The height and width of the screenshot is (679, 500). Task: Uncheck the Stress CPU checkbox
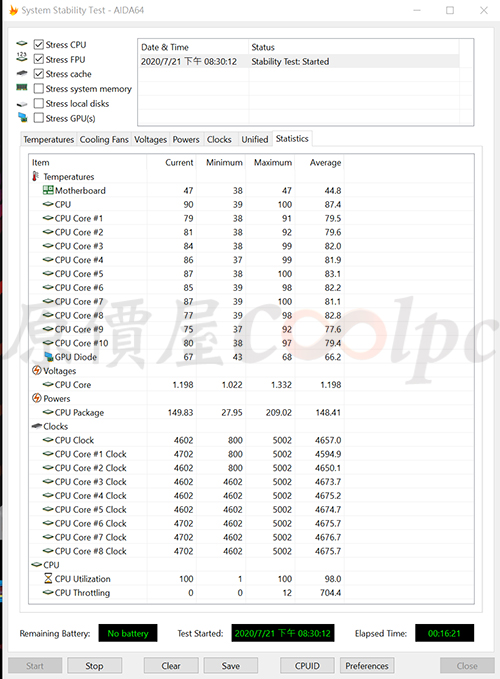[39, 45]
